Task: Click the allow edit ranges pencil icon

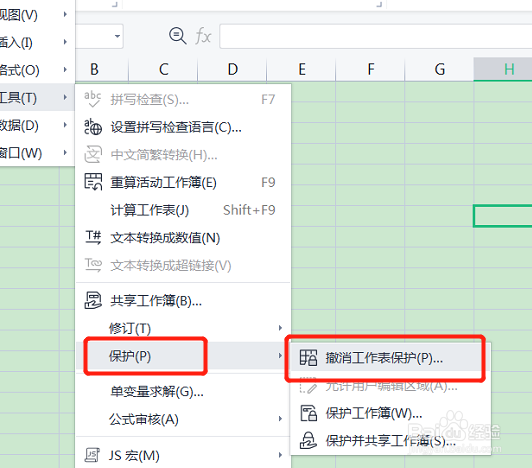Action: click(308, 386)
